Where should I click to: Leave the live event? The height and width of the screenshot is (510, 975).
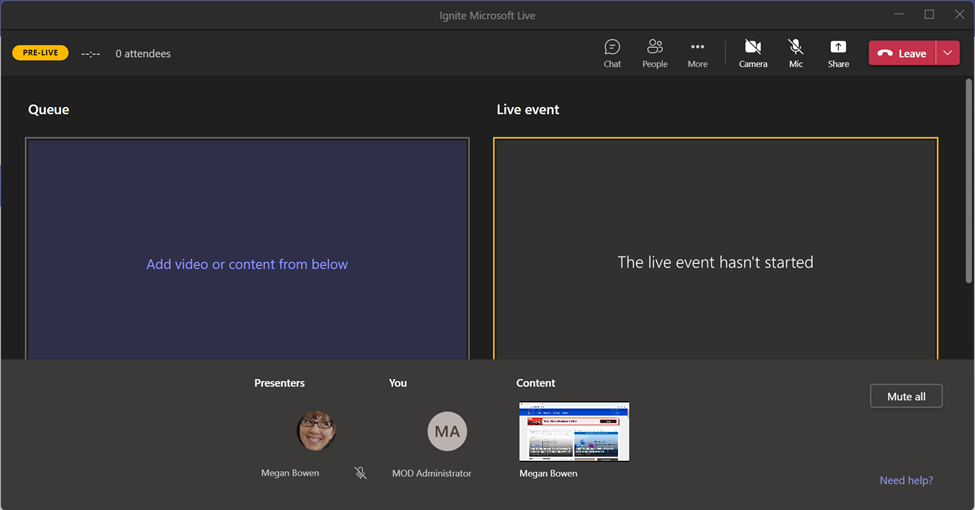click(x=902, y=53)
